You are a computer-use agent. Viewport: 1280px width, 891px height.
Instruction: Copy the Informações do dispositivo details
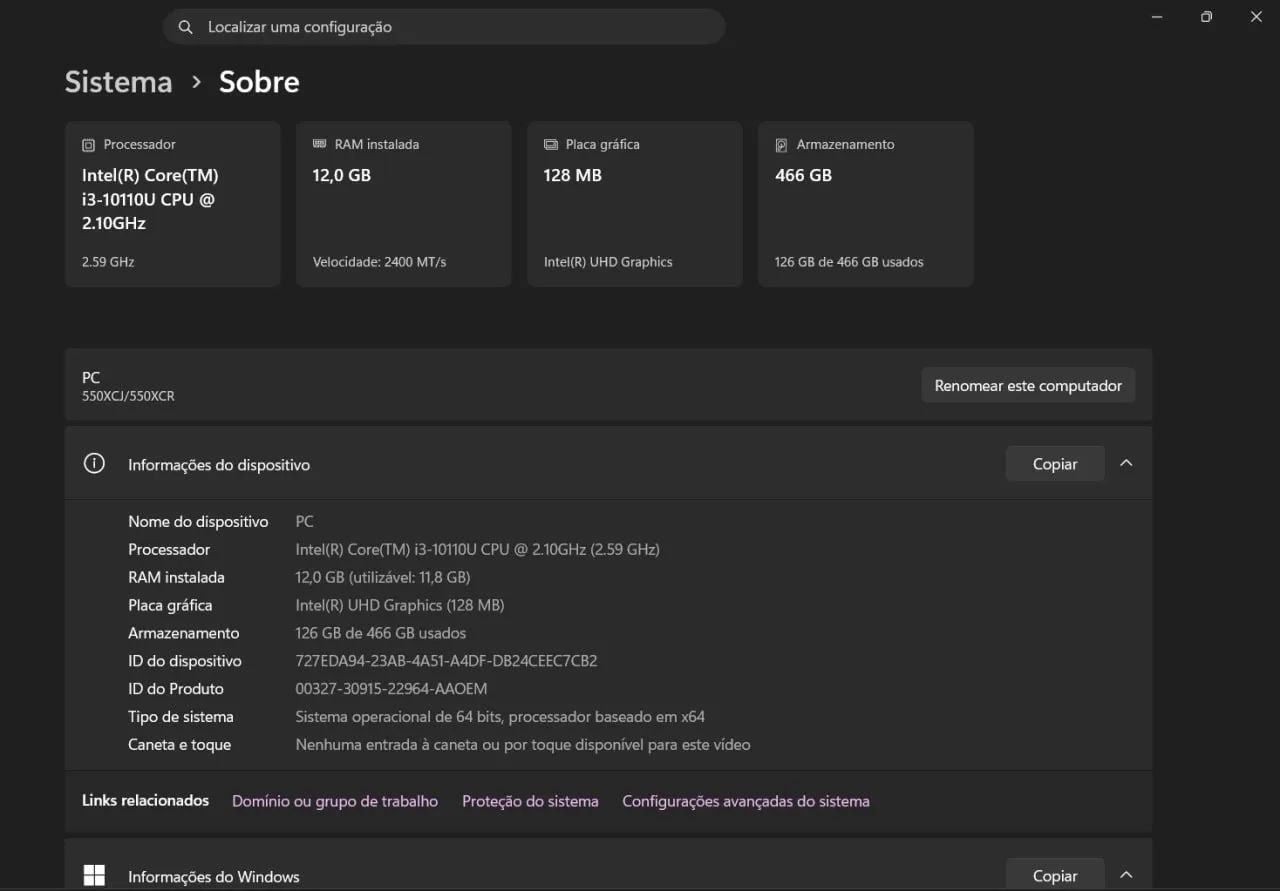tap(1055, 464)
